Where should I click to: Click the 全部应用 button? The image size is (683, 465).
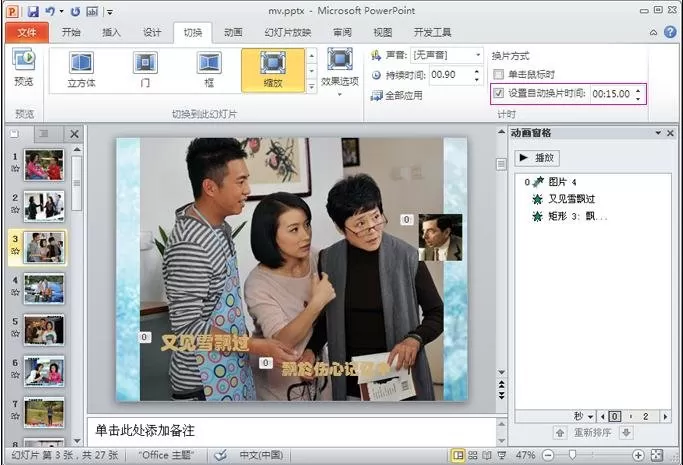pos(396,95)
